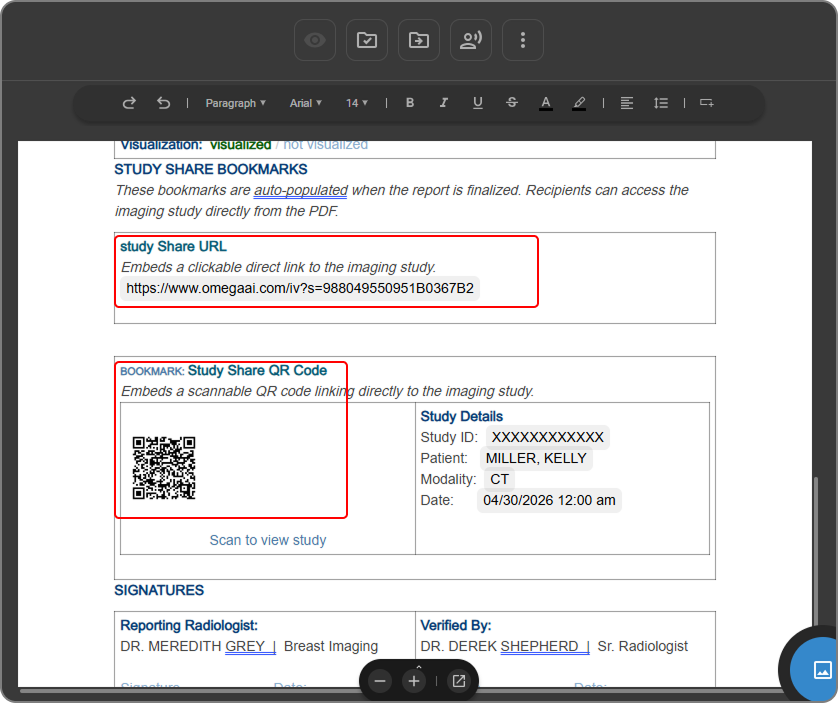Click the folder with checkmark icon
The height and width of the screenshot is (703, 838).
[367, 40]
